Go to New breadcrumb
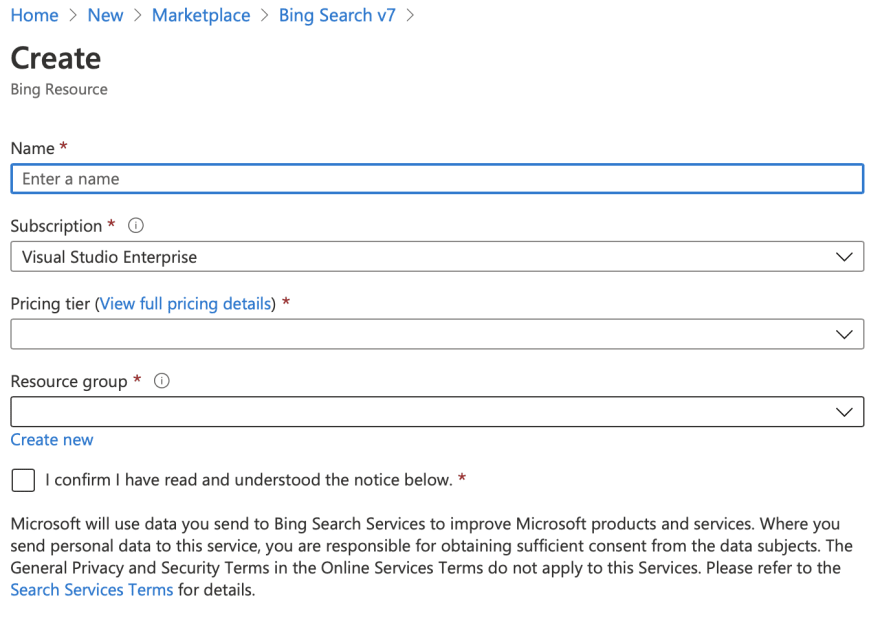 105,15
